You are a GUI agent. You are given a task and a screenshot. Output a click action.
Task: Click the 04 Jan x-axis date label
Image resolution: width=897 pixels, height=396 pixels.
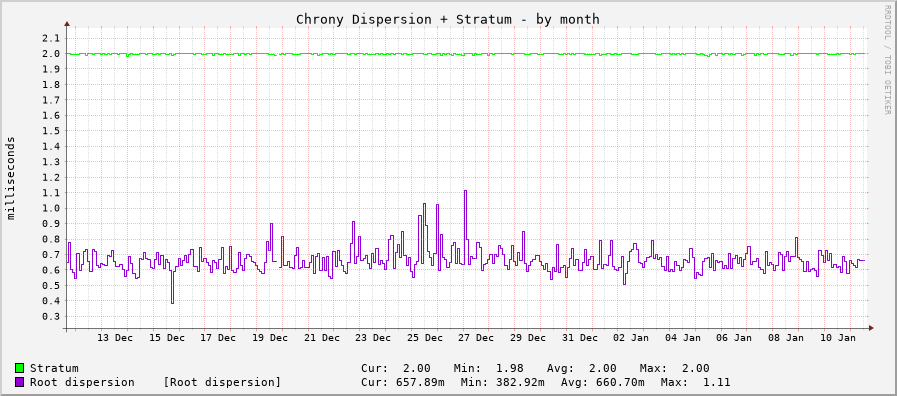[683, 338]
